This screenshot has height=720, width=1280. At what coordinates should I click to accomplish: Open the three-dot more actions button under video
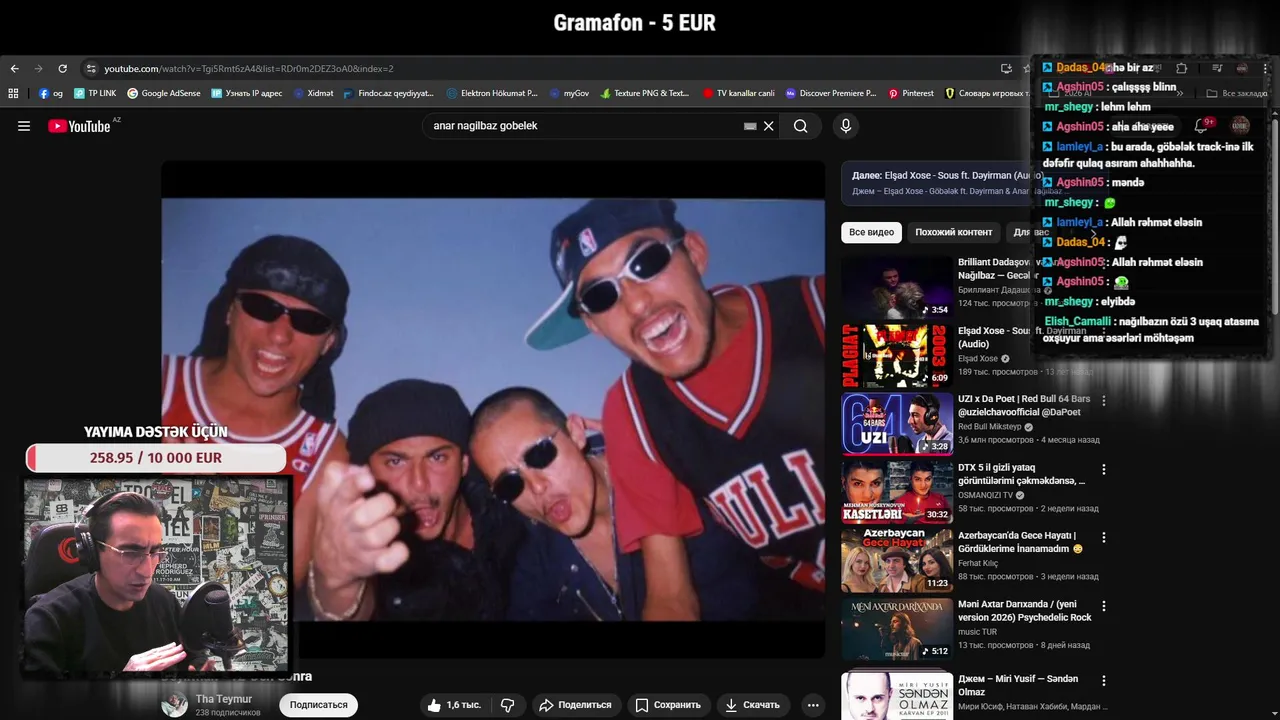tap(813, 705)
